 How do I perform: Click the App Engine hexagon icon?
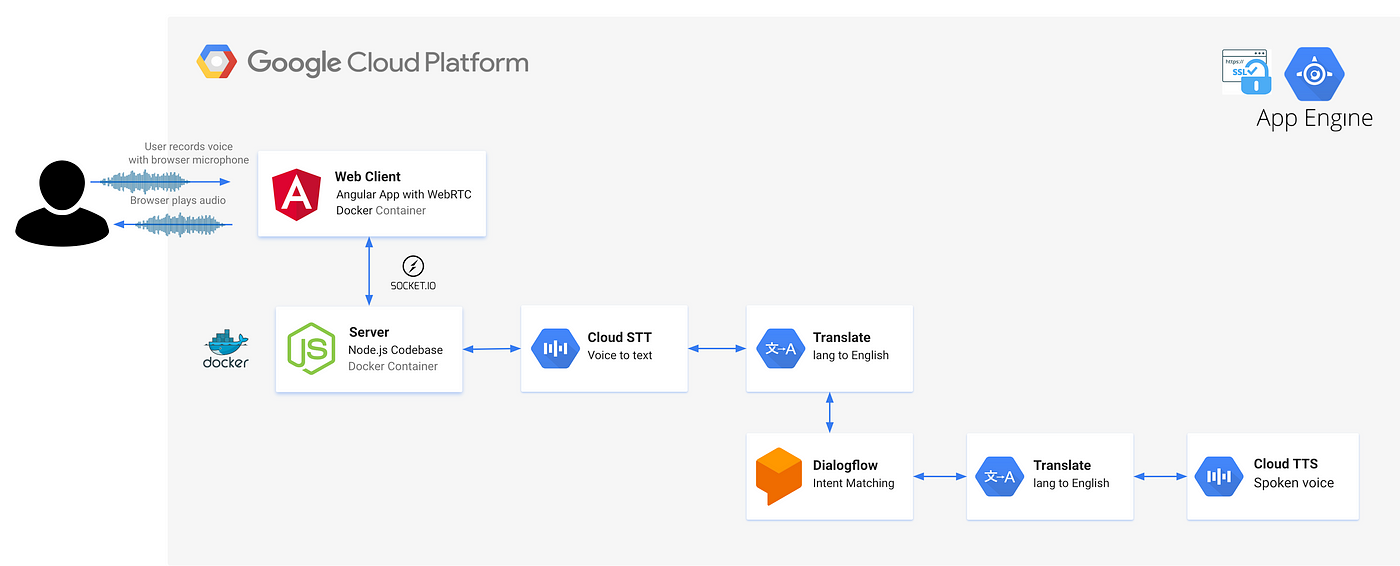[x=1315, y=74]
